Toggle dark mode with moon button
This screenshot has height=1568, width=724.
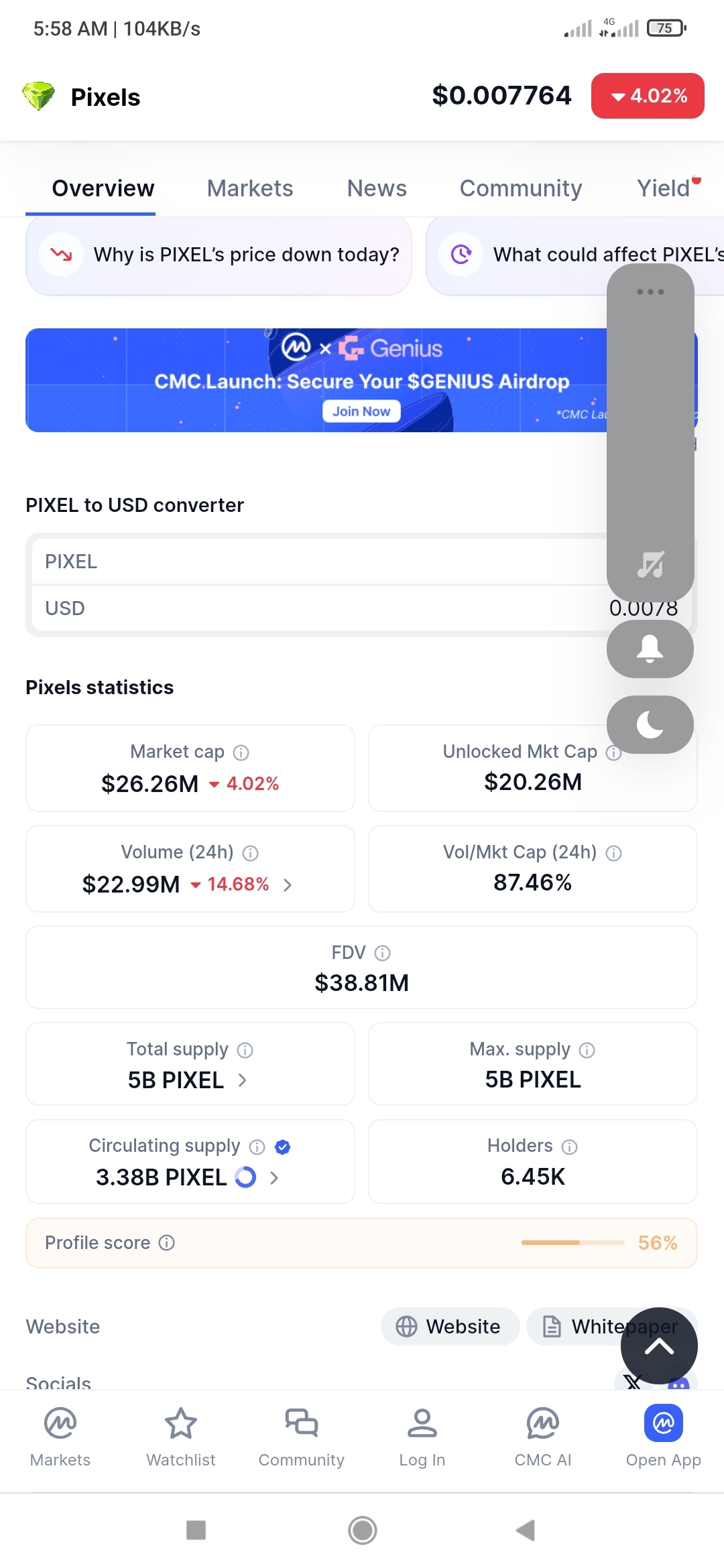[650, 724]
